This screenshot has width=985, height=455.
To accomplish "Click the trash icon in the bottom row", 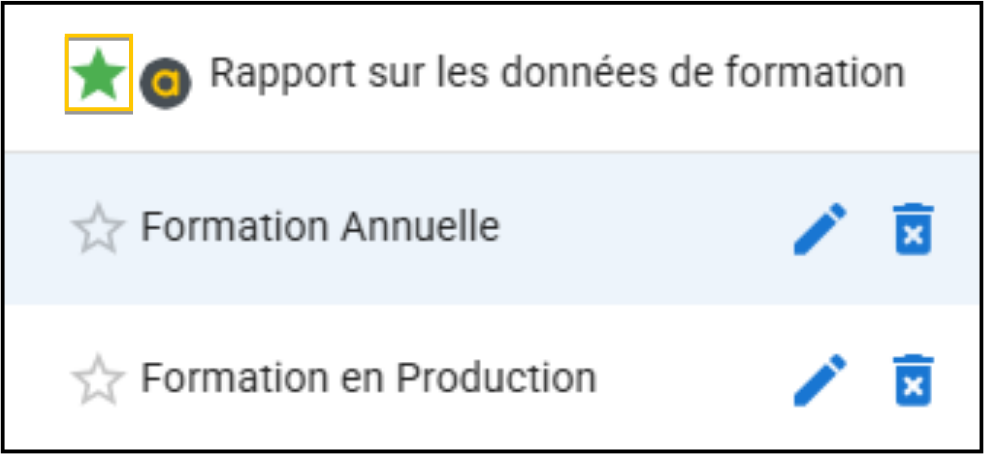I will click(x=914, y=380).
